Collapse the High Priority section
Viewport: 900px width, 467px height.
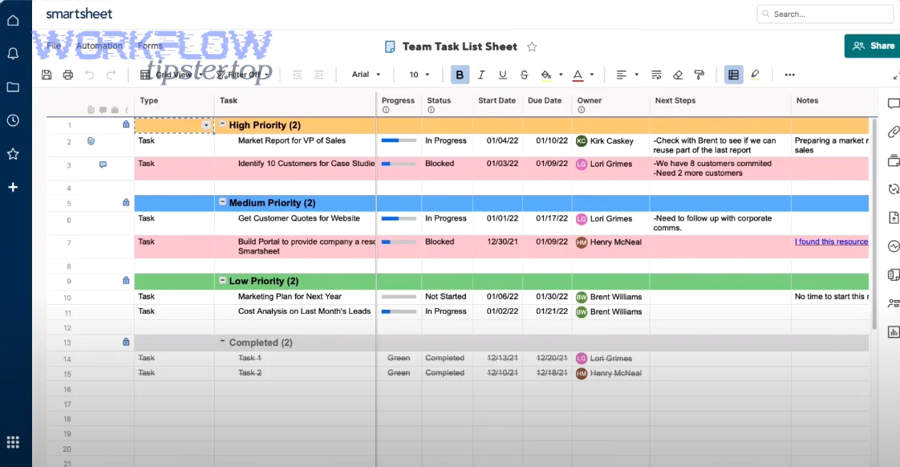223,124
